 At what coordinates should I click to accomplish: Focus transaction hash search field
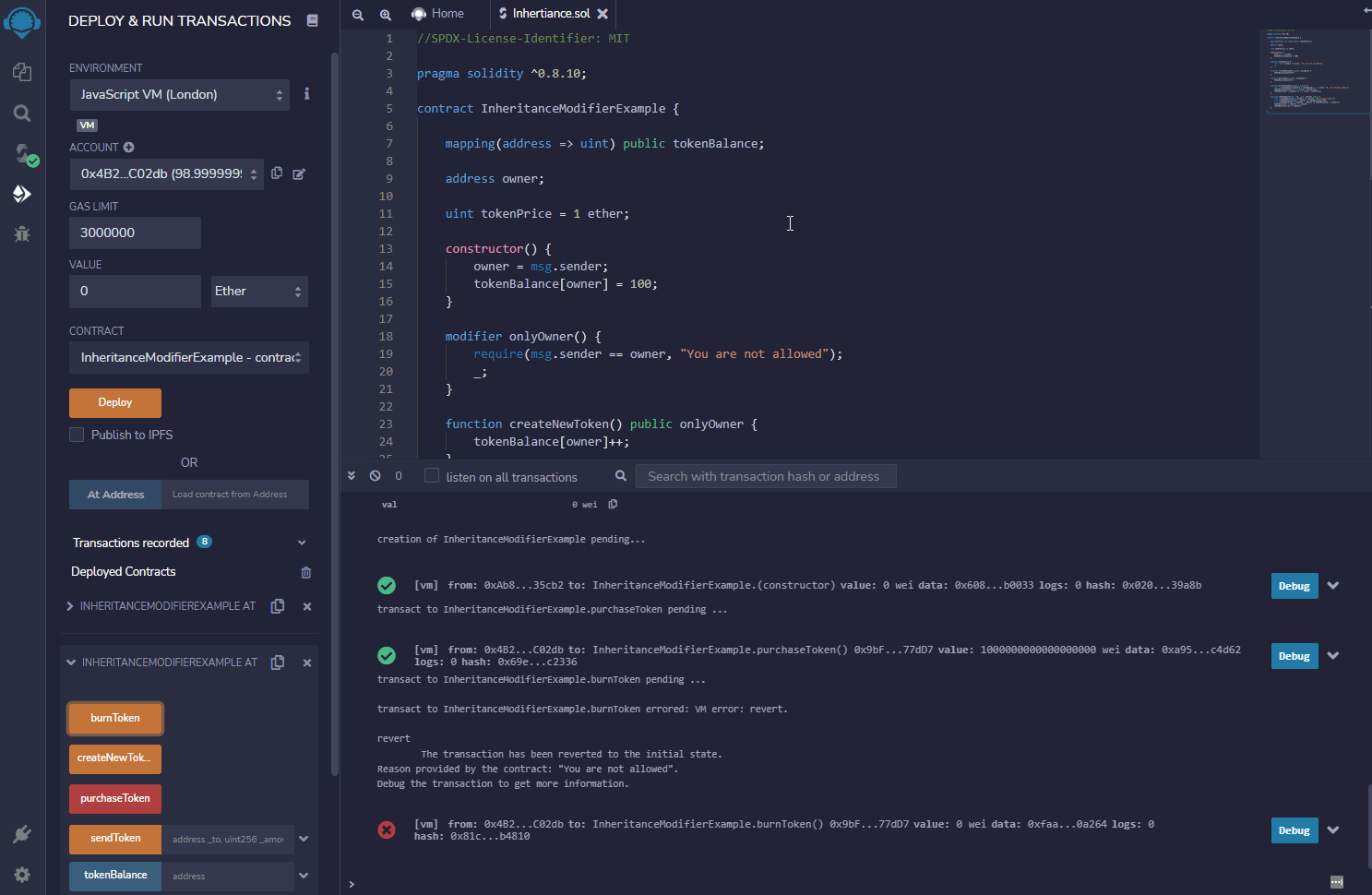point(766,476)
